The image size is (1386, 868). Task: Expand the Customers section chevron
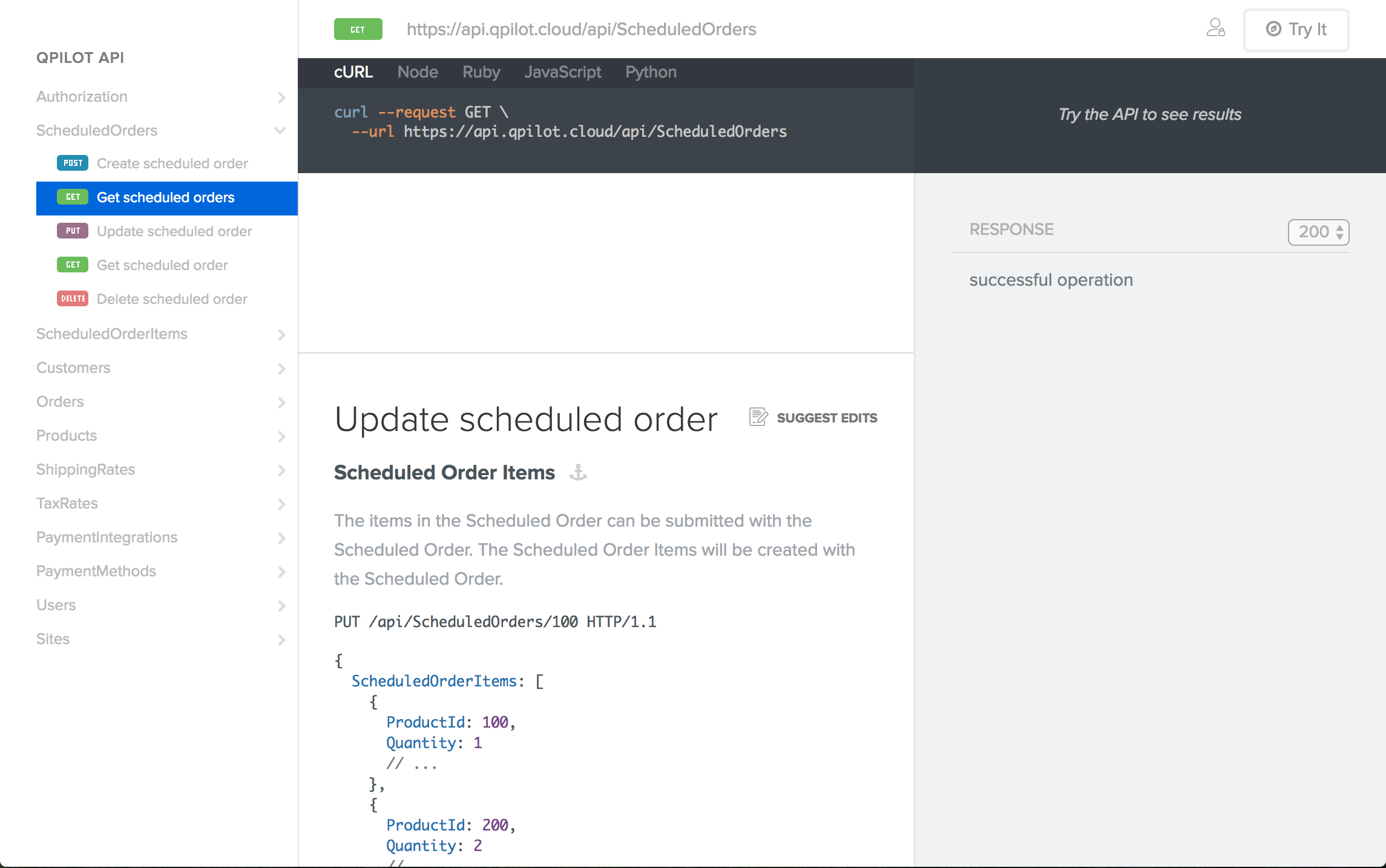click(x=281, y=369)
